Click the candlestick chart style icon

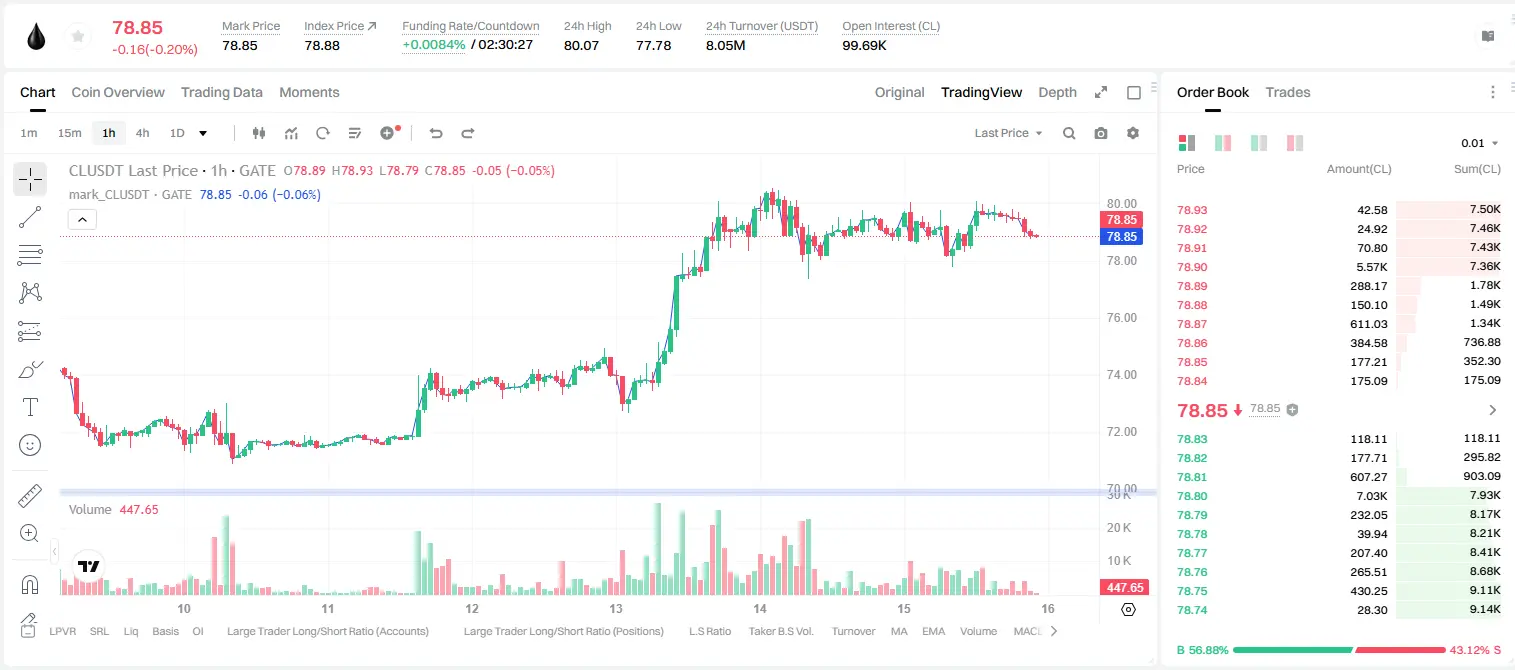click(x=260, y=133)
